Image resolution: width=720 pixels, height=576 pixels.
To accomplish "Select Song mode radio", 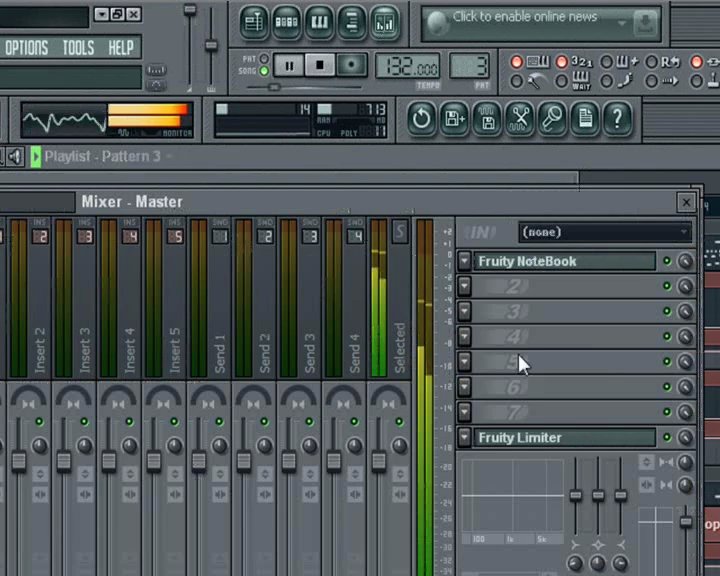I will [264, 71].
